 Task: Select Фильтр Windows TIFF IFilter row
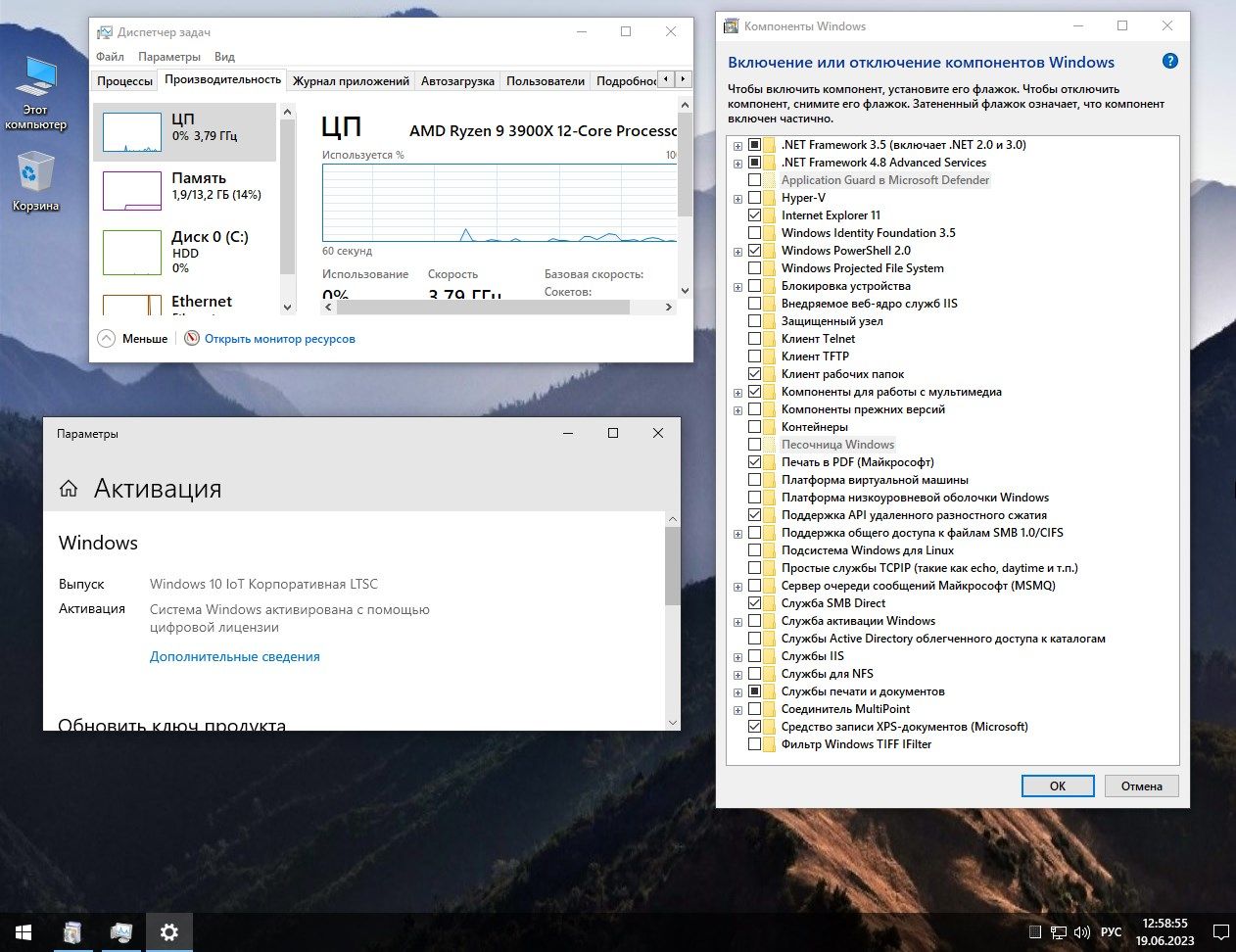point(856,744)
